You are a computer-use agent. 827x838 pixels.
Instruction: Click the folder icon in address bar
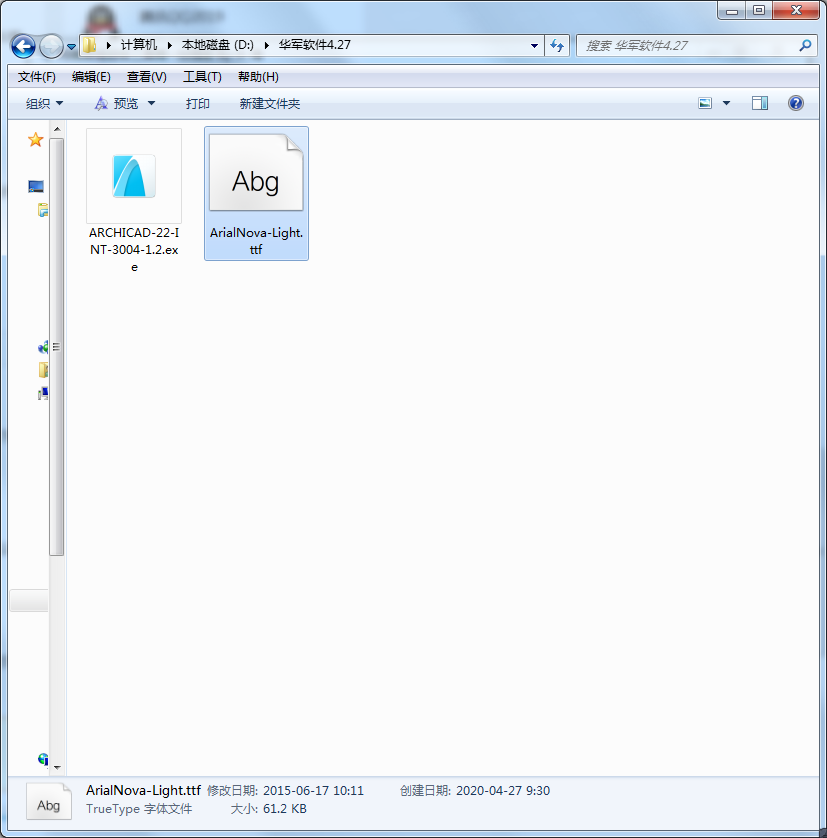(90, 45)
